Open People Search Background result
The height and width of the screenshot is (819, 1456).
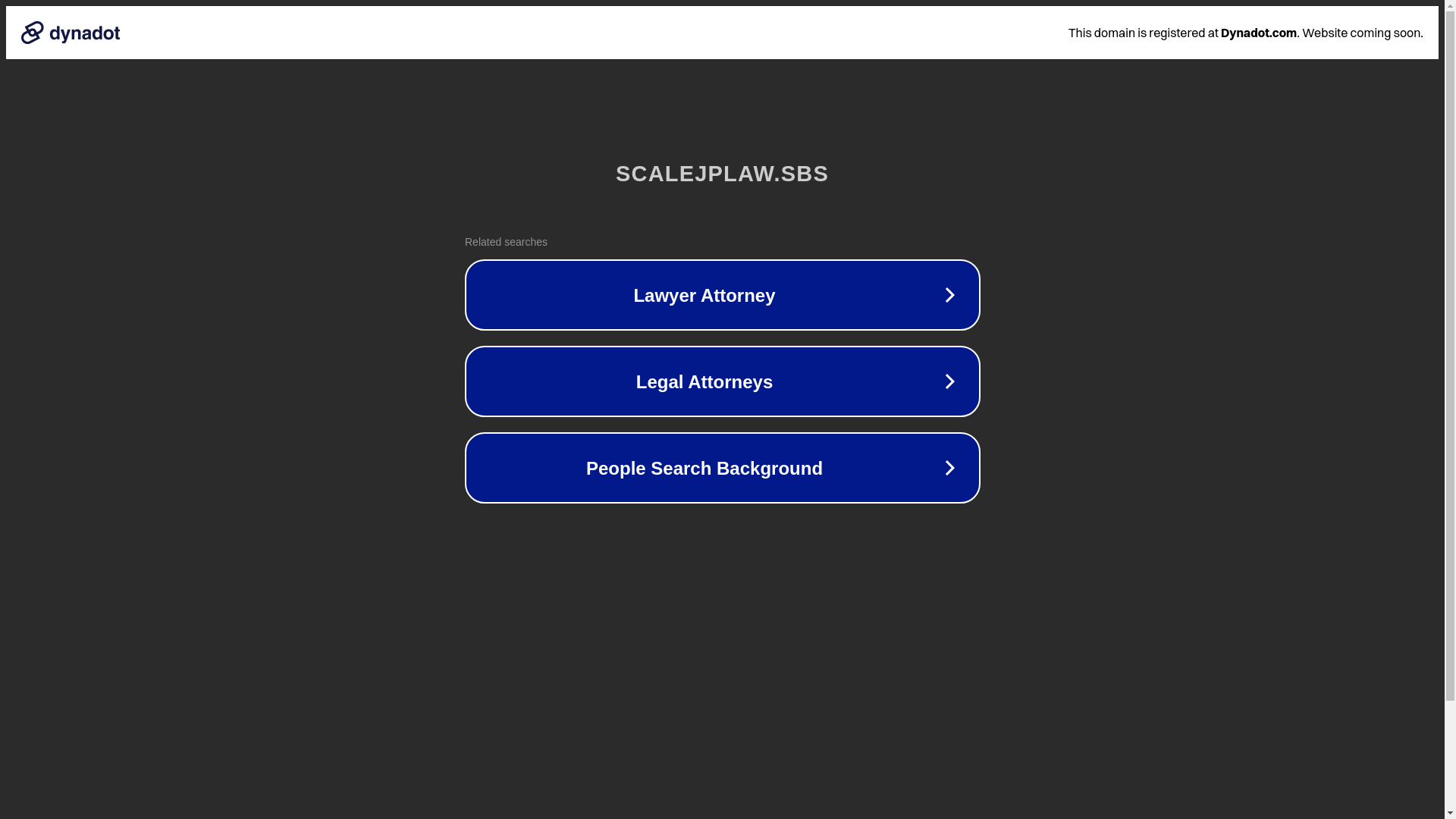722,468
